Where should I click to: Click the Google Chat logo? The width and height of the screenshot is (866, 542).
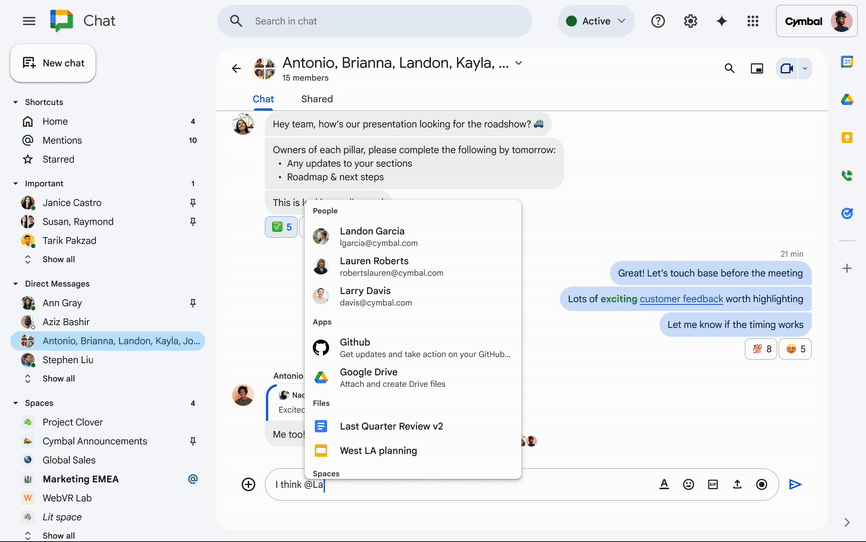(61, 21)
